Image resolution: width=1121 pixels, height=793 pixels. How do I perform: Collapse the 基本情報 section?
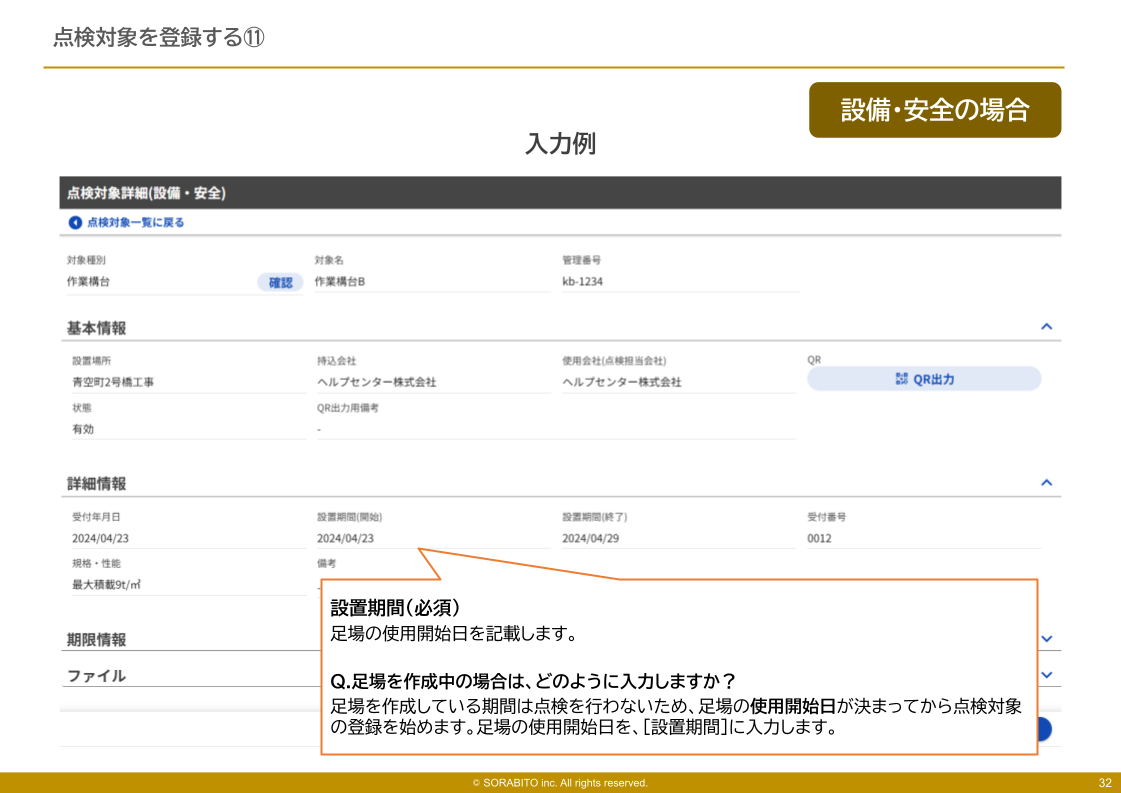click(1046, 326)
